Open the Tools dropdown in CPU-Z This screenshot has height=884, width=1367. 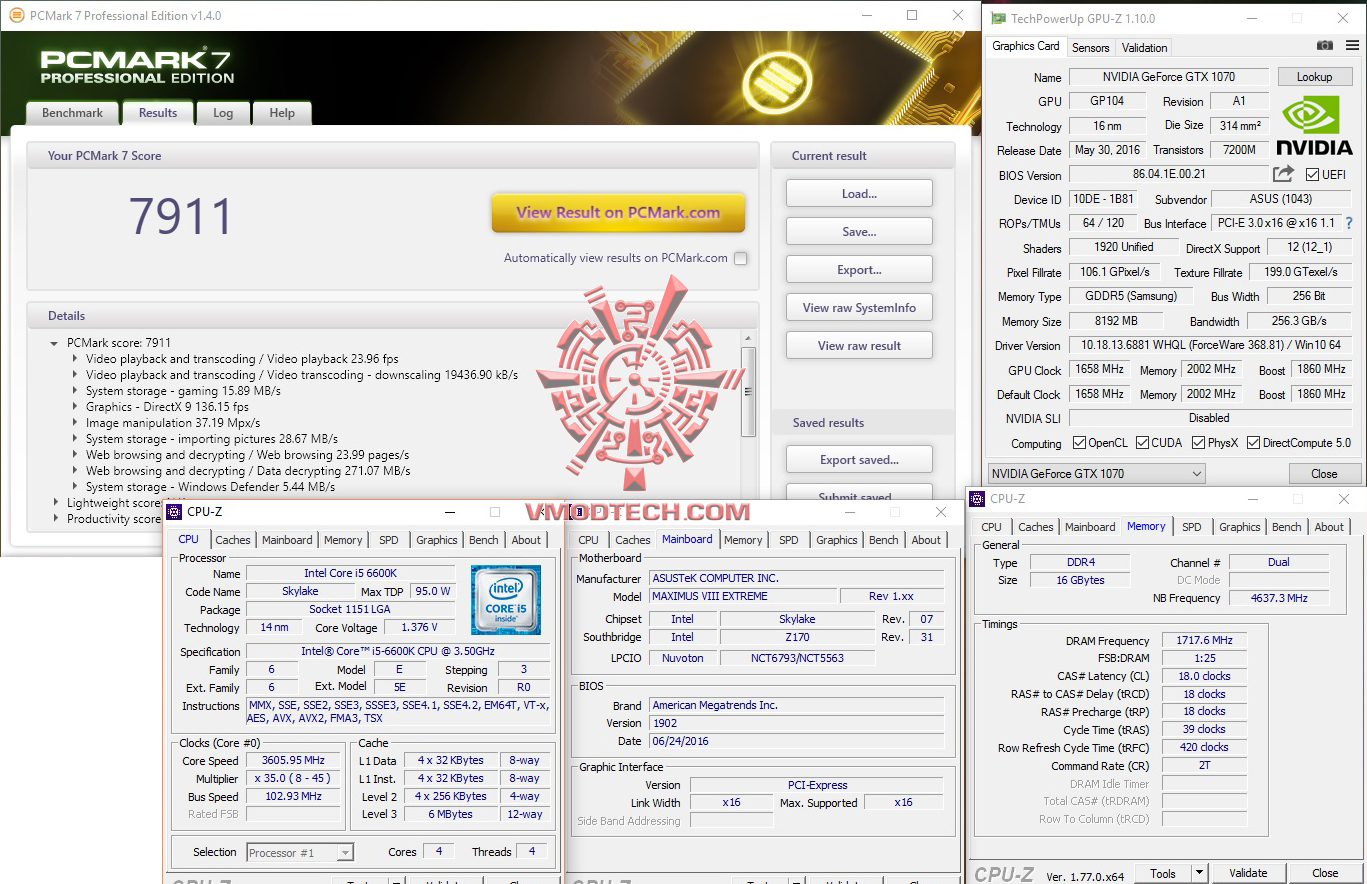(1170, 872)
